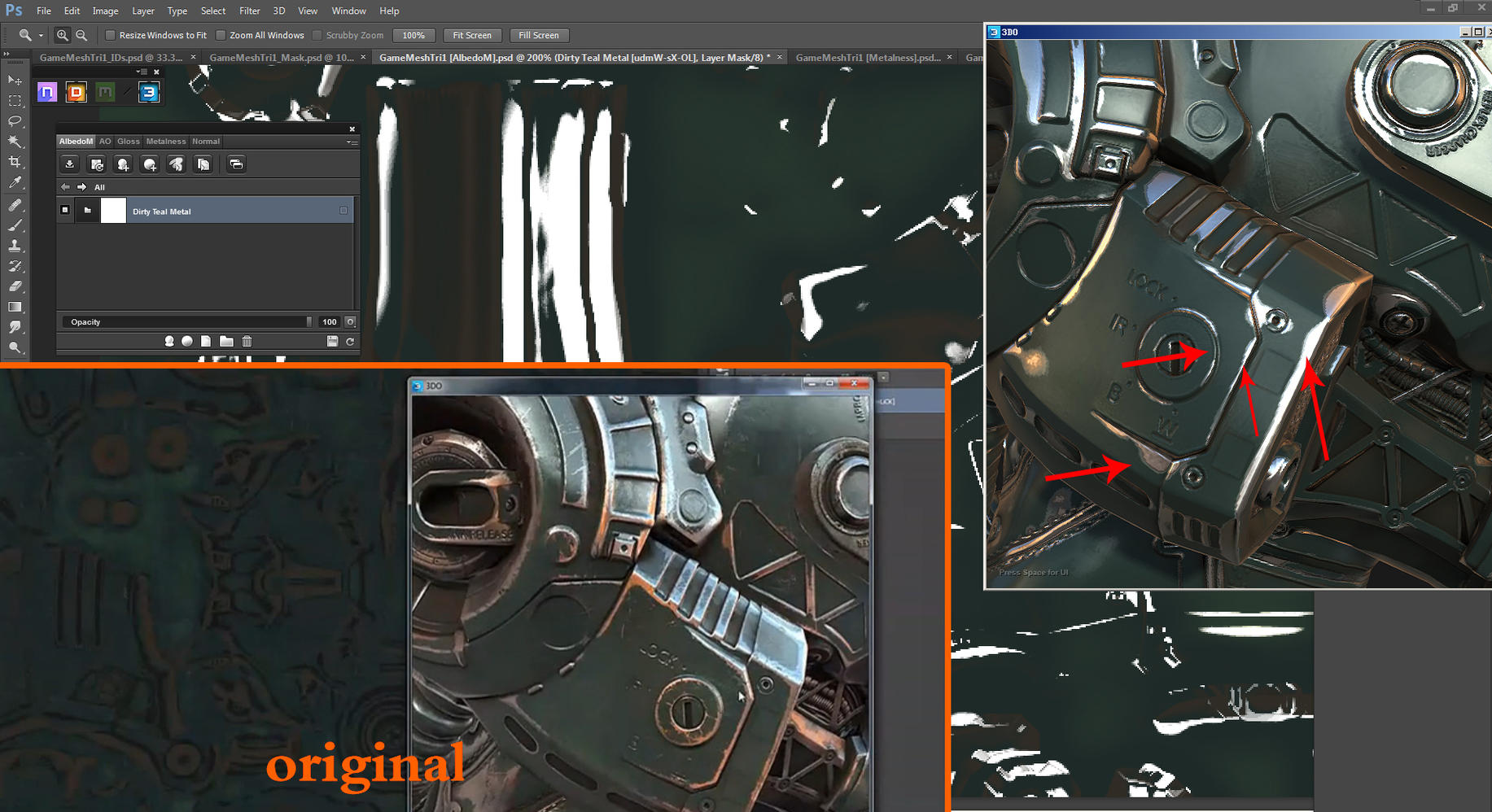Switch to the Metalness tab in the DDO panel
The image size is (1492, 812).
point(166,142)
